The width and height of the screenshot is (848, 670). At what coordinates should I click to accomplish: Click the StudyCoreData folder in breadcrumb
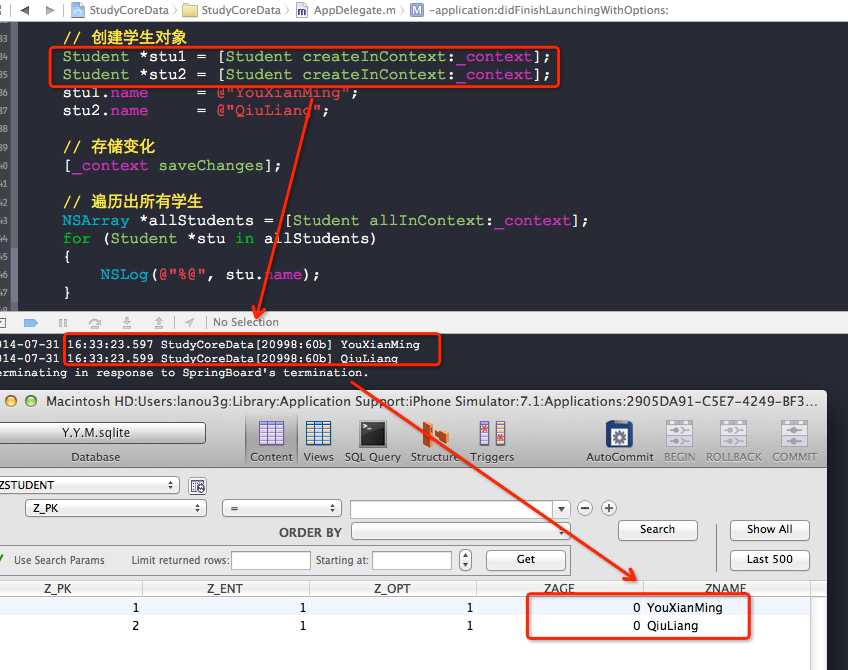click(232, 10)
